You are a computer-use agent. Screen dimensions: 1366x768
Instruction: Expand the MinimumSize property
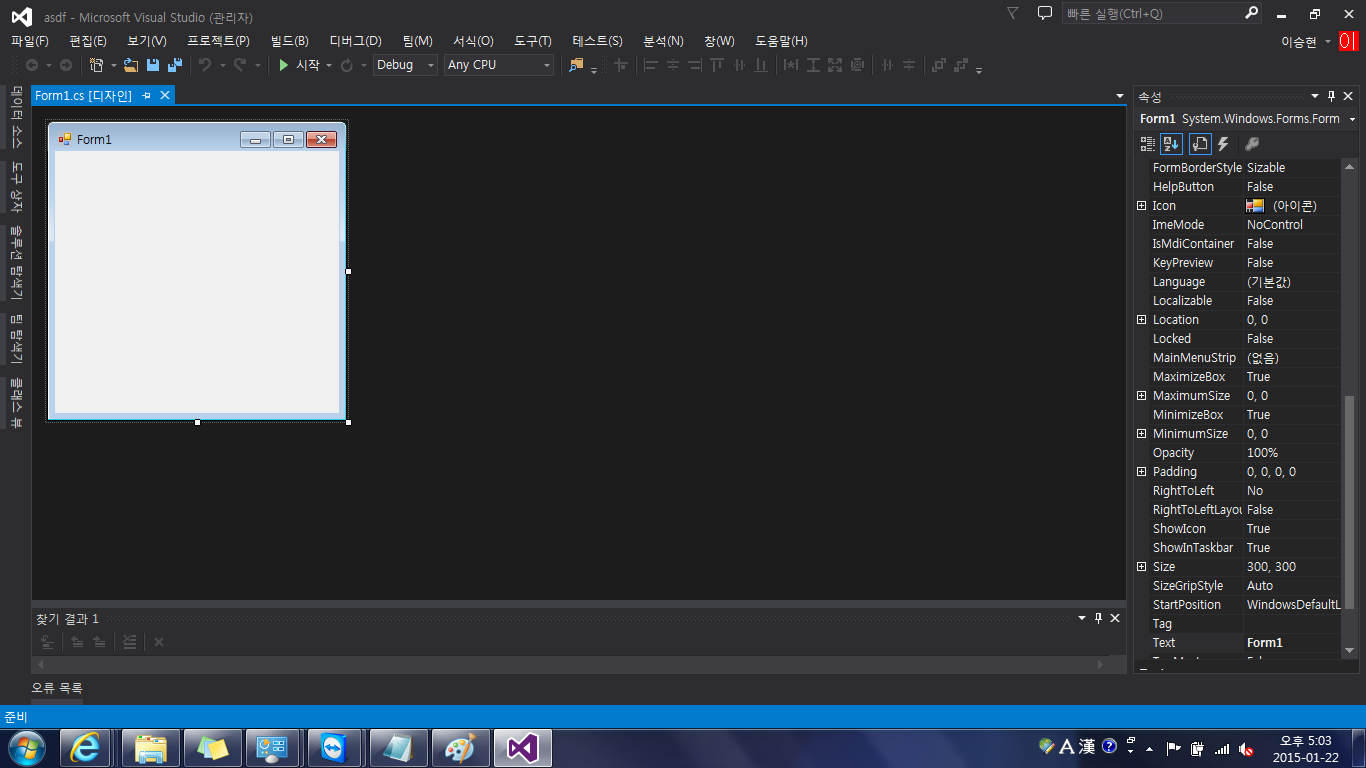pos(1142,434)
